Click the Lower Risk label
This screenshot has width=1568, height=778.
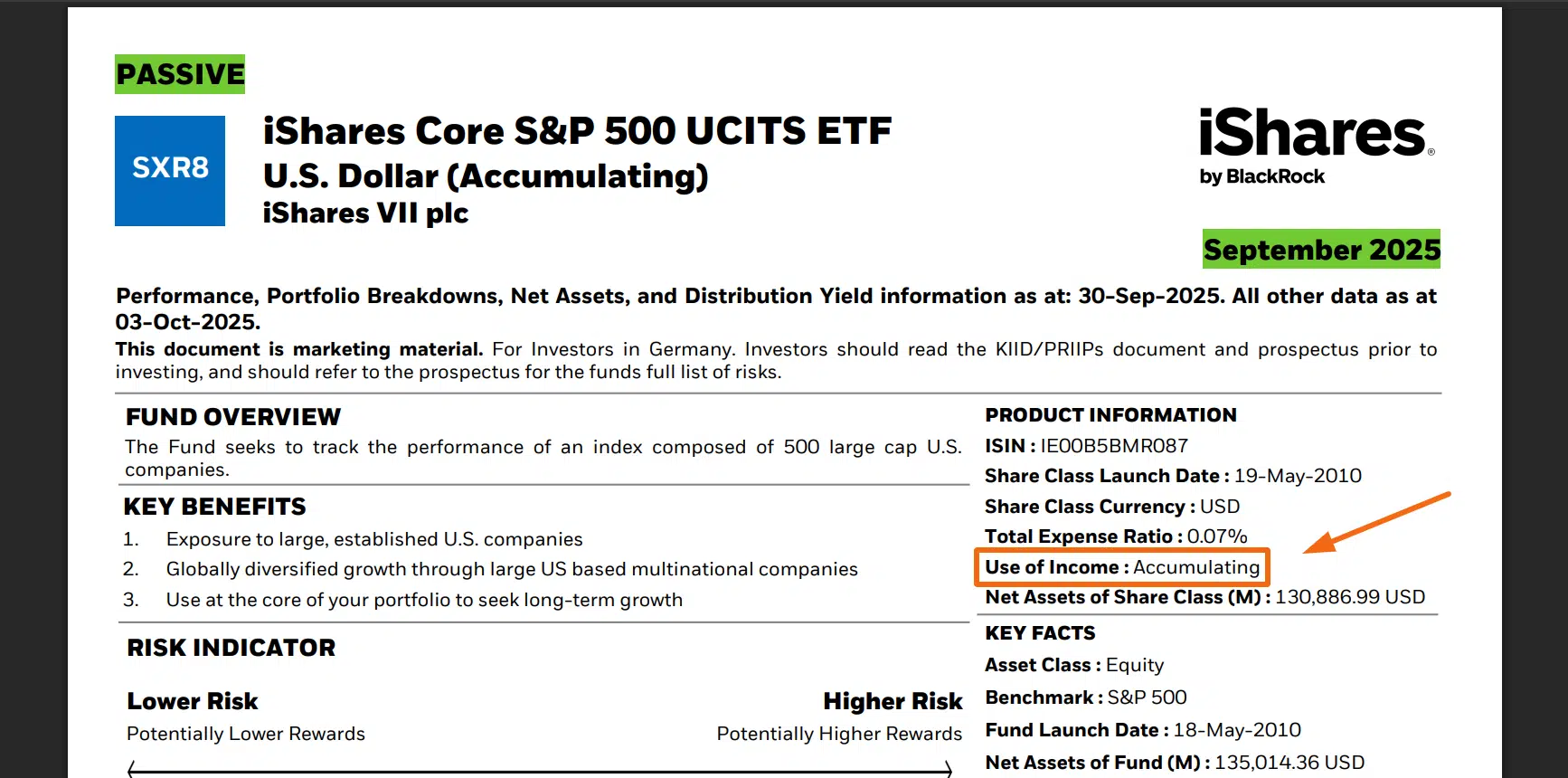(193, 701)
